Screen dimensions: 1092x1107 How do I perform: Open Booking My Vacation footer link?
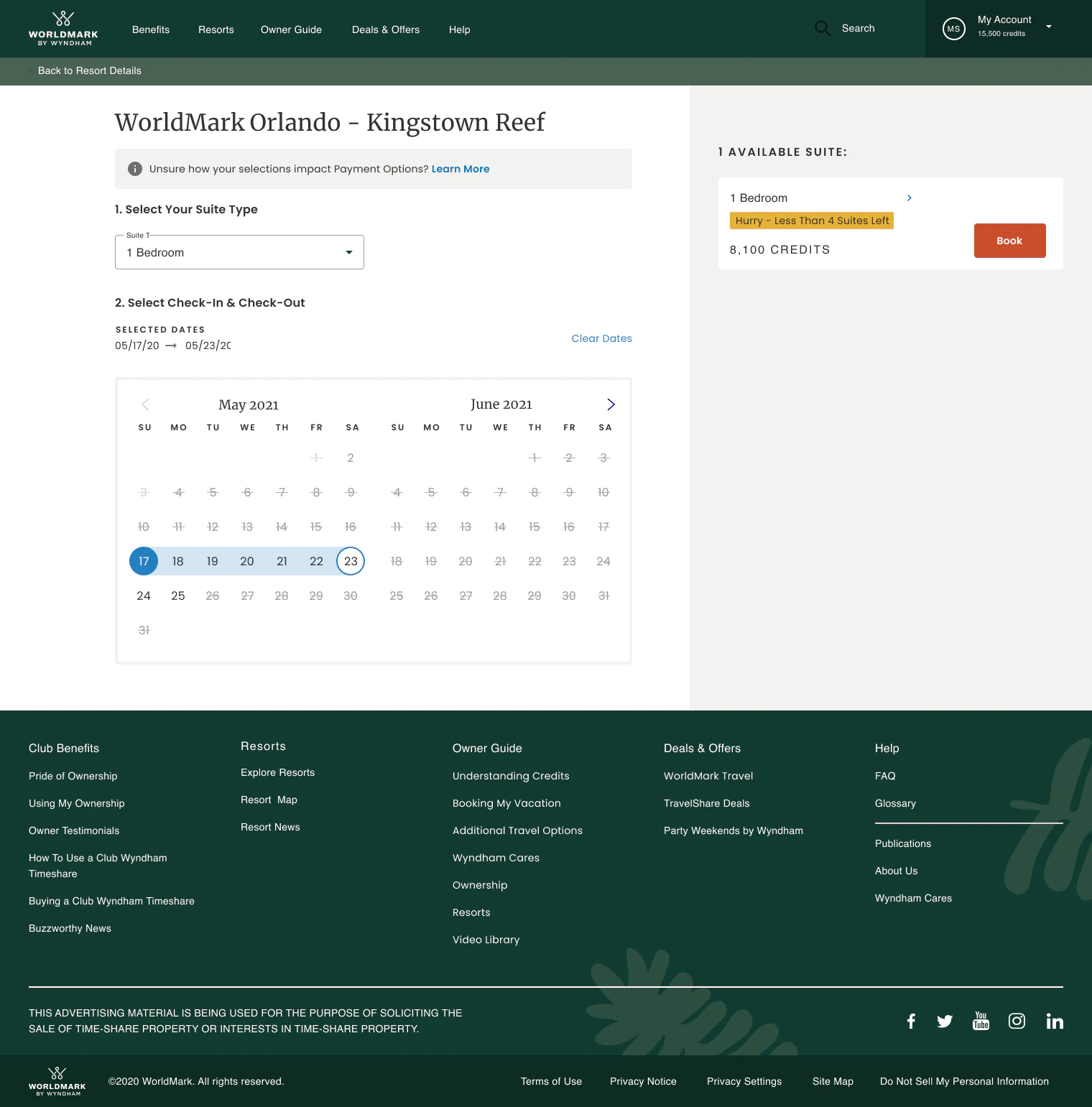(x=506, y=803)
